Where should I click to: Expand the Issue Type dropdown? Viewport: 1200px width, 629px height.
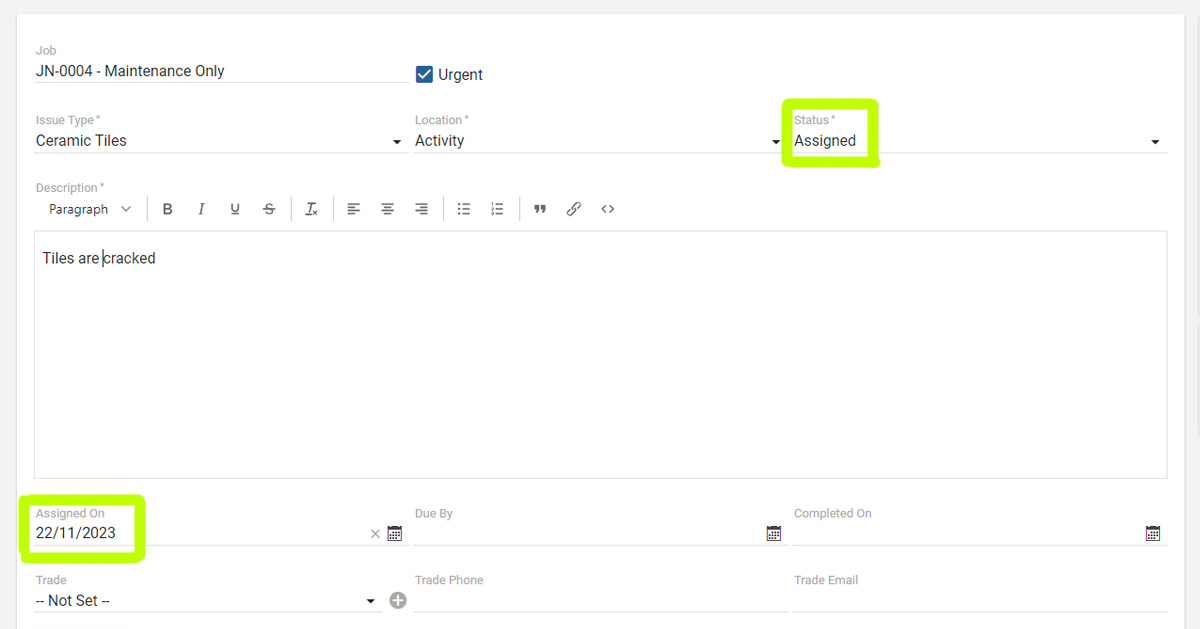pyautogui.click(x=396, y=142)
